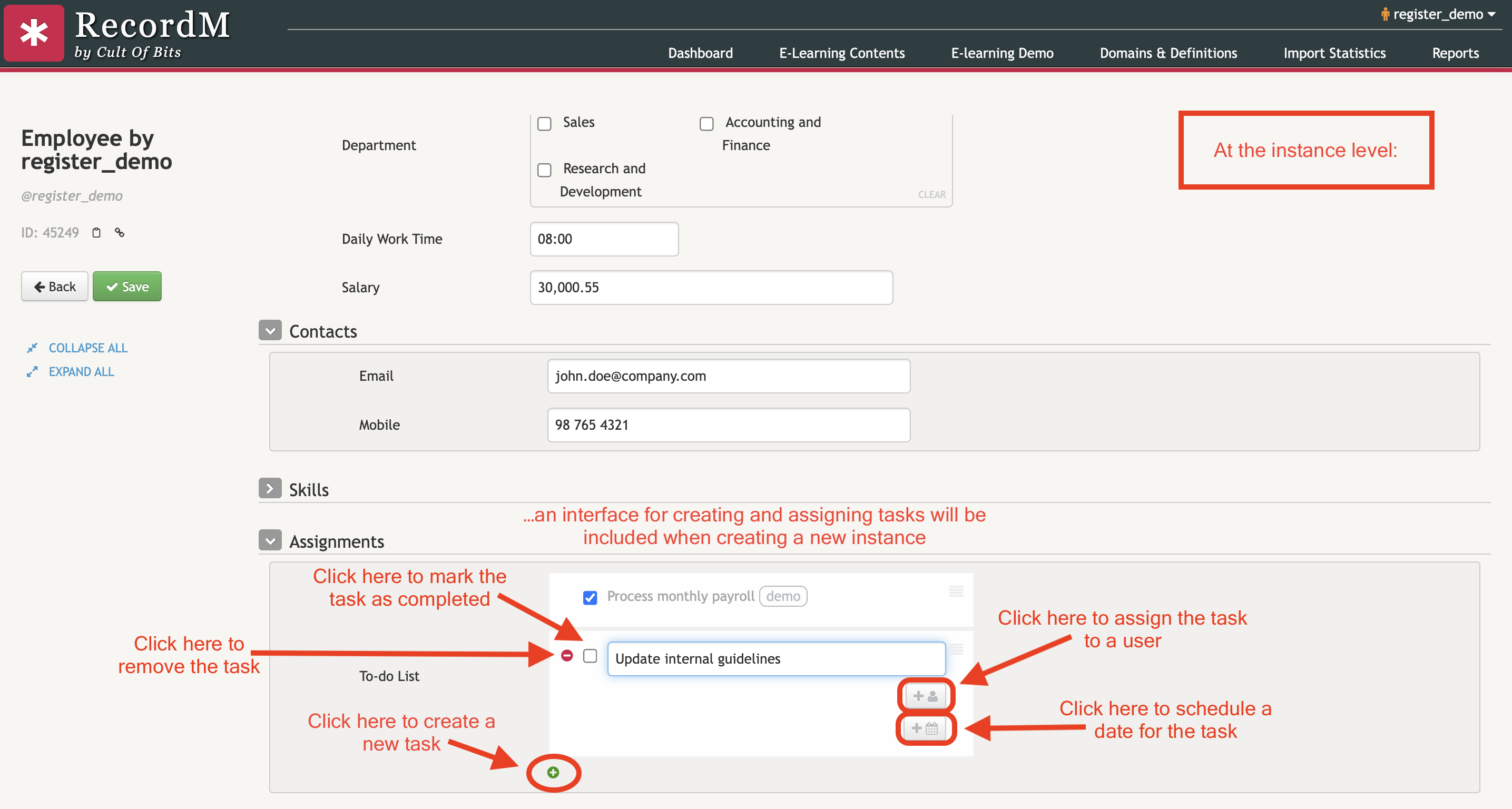Open the register_demo user dropdown
The width and height of the screenshot is (1512, 809).
tap(1438, 15)
